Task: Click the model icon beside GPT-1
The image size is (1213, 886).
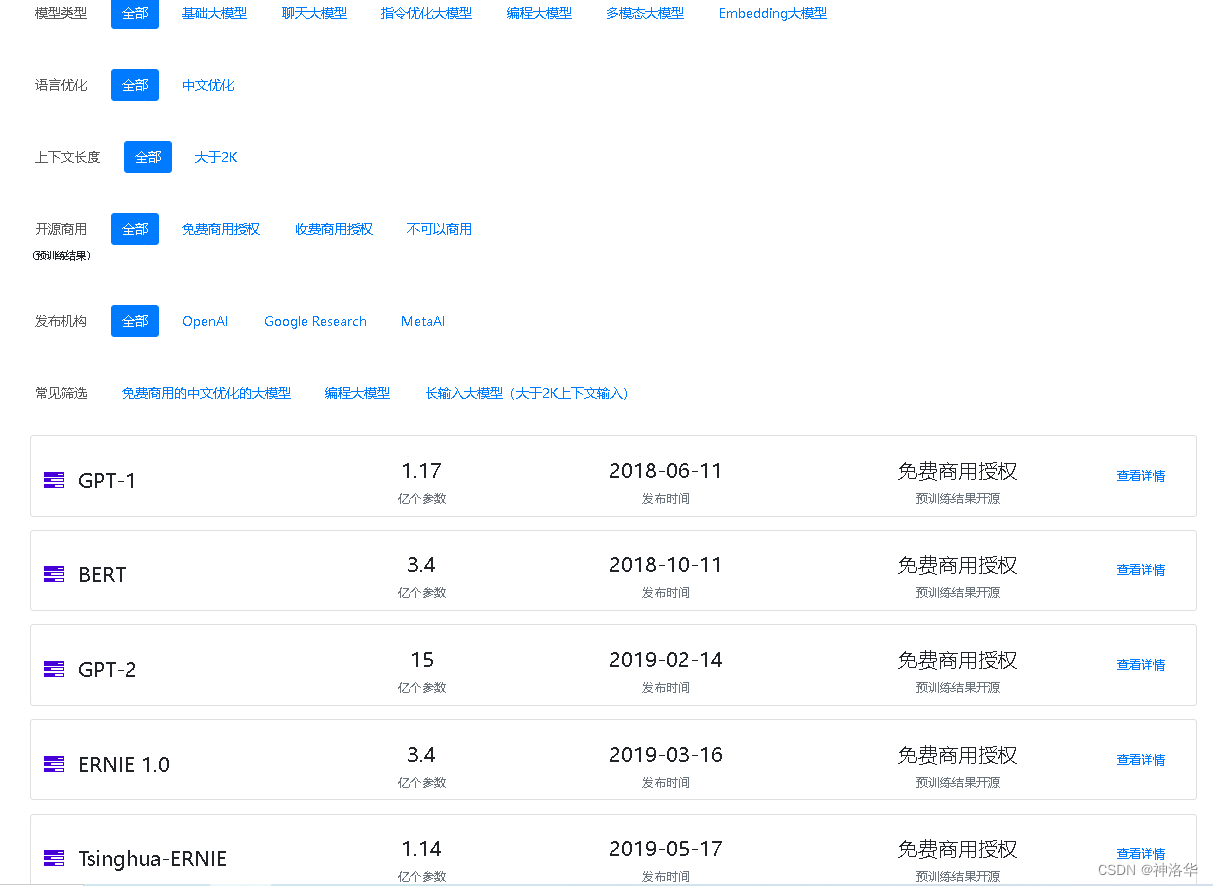Action: pos(54,480)
